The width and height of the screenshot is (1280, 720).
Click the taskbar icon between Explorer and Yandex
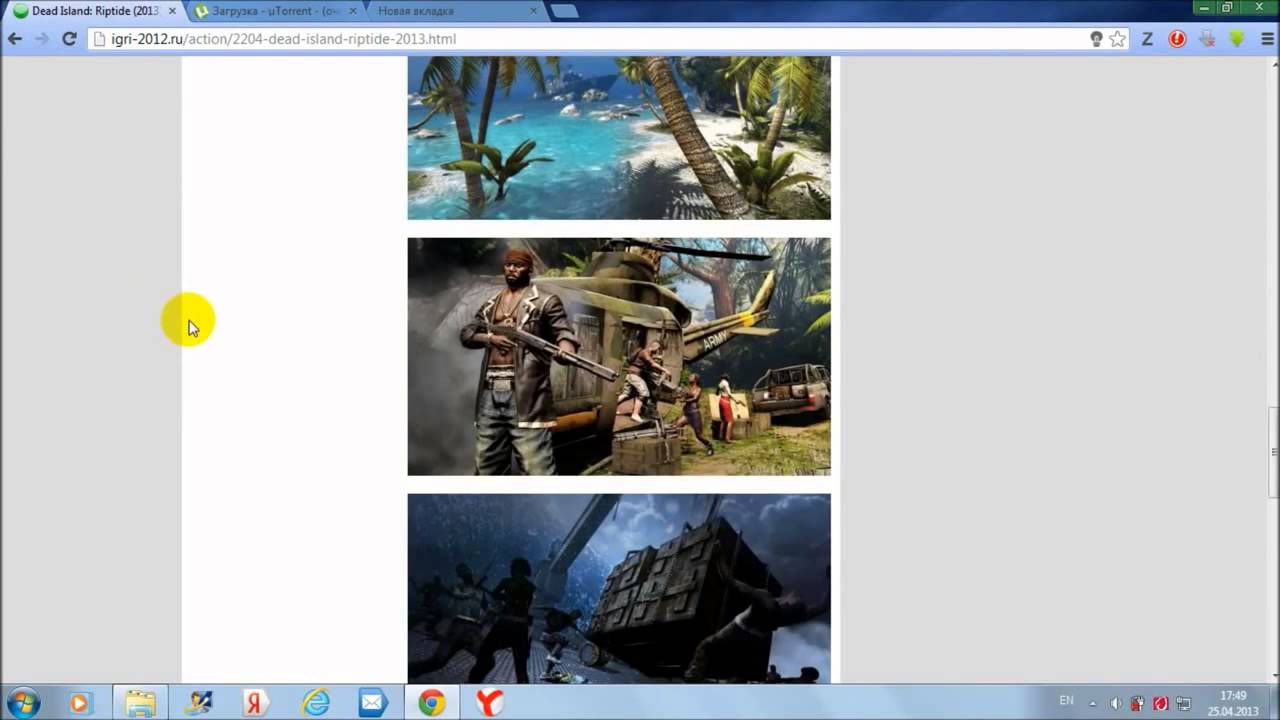[198, 703]
